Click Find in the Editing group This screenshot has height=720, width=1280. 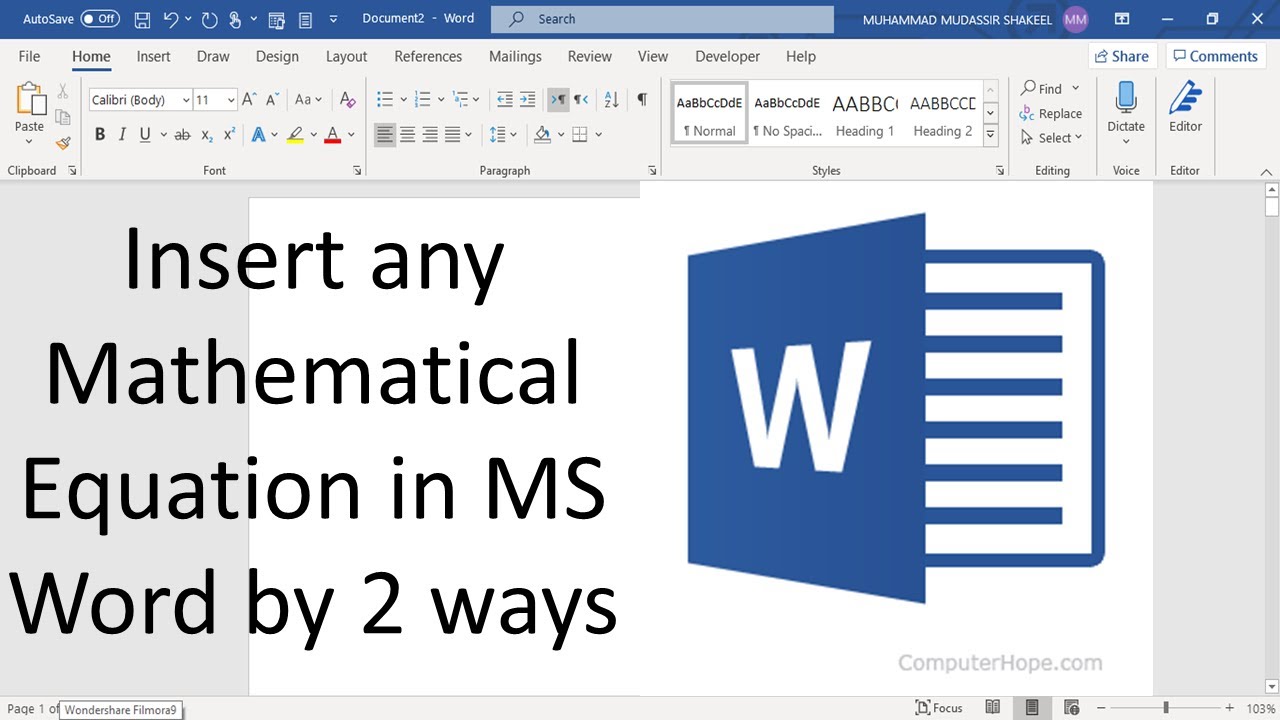click(1041, 88)
